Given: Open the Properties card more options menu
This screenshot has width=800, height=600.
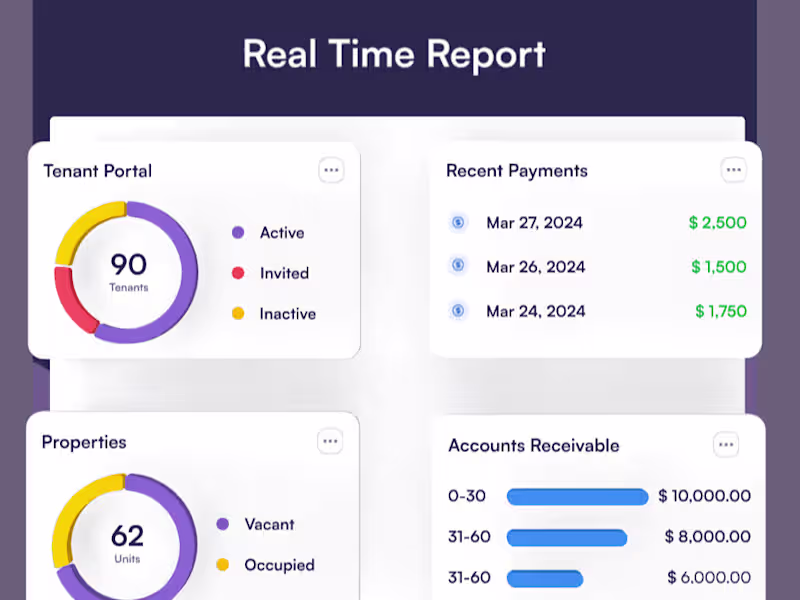Looking at the screenshot, I should (x=330, y=441).
